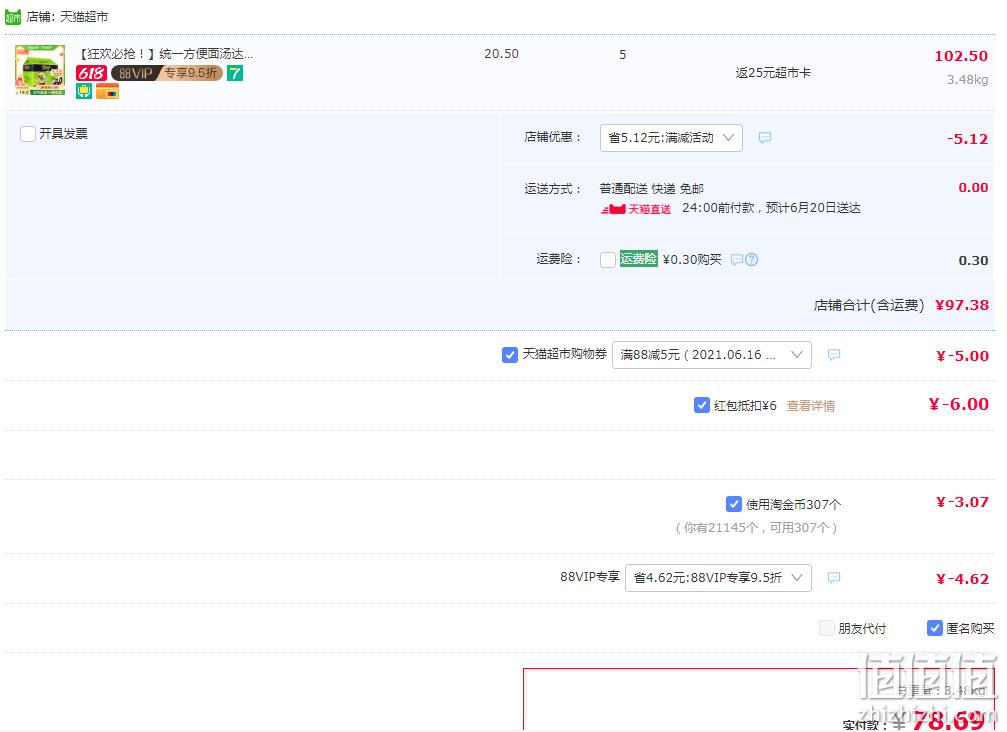
Task: Click comment icon beside coupon dropdown
Action: click(x=834, y=354)
